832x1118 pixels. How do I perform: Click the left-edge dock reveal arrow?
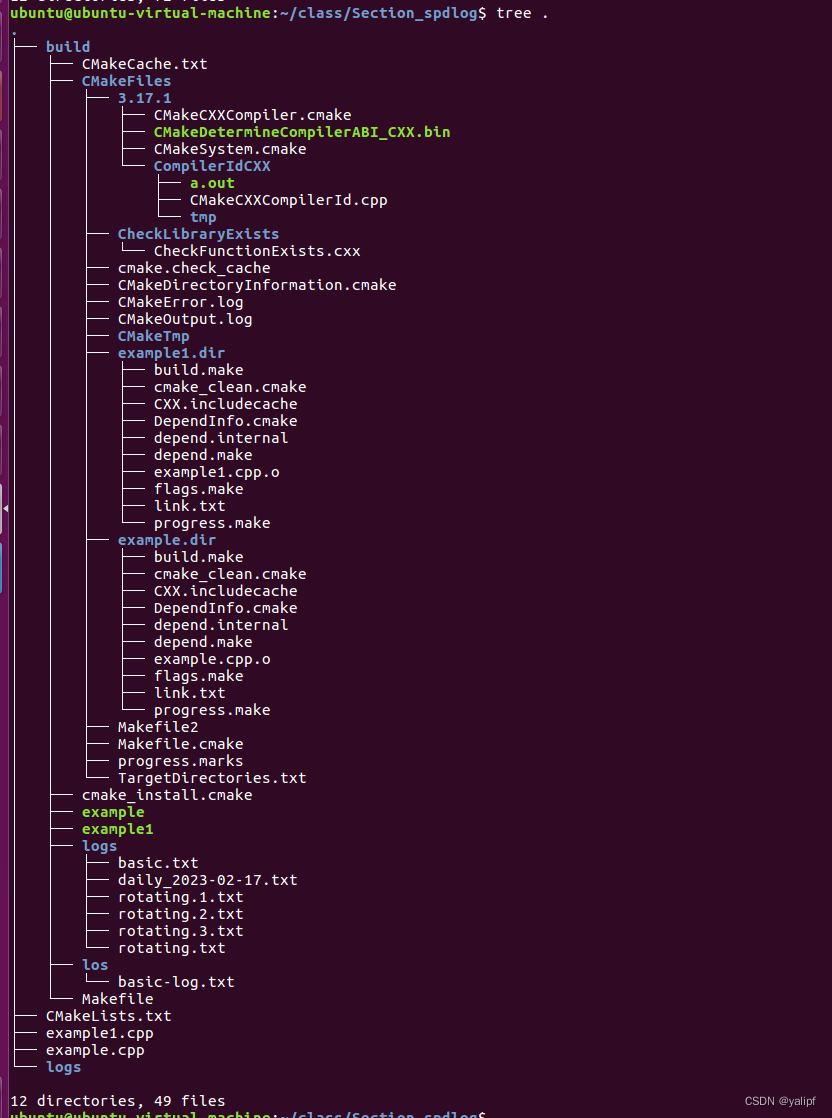[5, 508]
